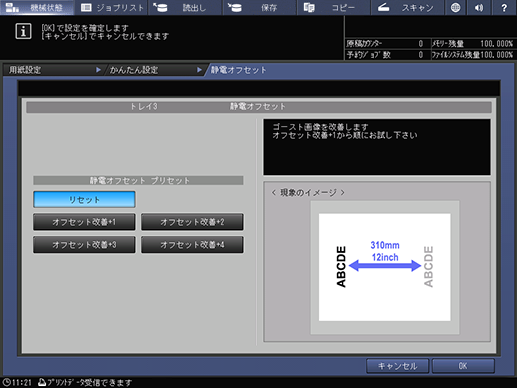Choose the オフセット改善+3 preset
517x388 pixels.
pyautogui.click(x=84, y=245)
